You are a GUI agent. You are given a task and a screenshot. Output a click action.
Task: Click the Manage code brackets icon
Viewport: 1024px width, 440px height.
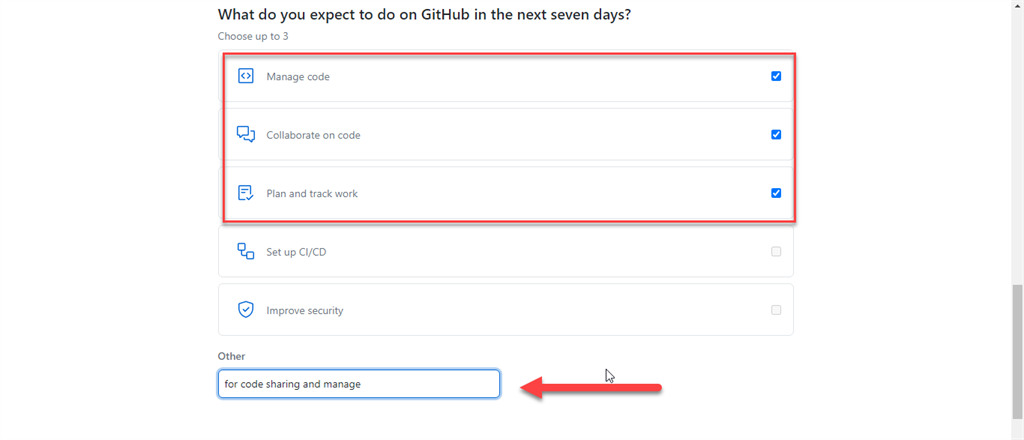[x=245, y=76]
